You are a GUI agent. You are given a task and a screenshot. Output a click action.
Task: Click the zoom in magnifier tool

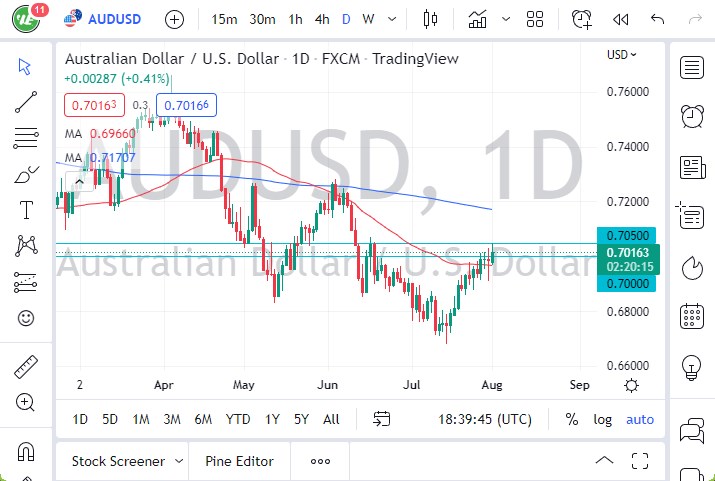[26, 402]
